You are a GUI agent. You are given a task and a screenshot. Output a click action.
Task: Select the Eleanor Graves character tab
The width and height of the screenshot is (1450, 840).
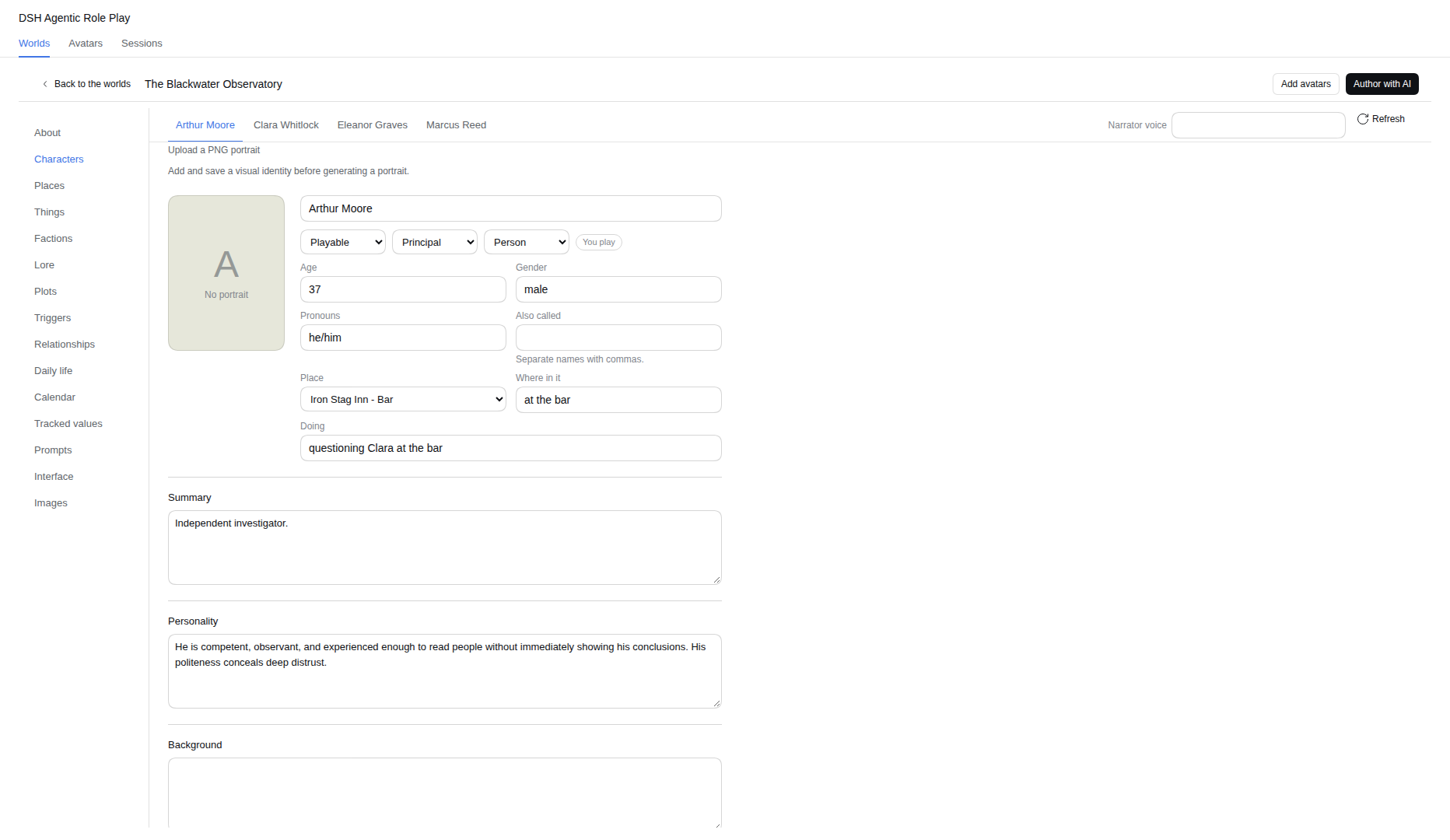[373, 125]
